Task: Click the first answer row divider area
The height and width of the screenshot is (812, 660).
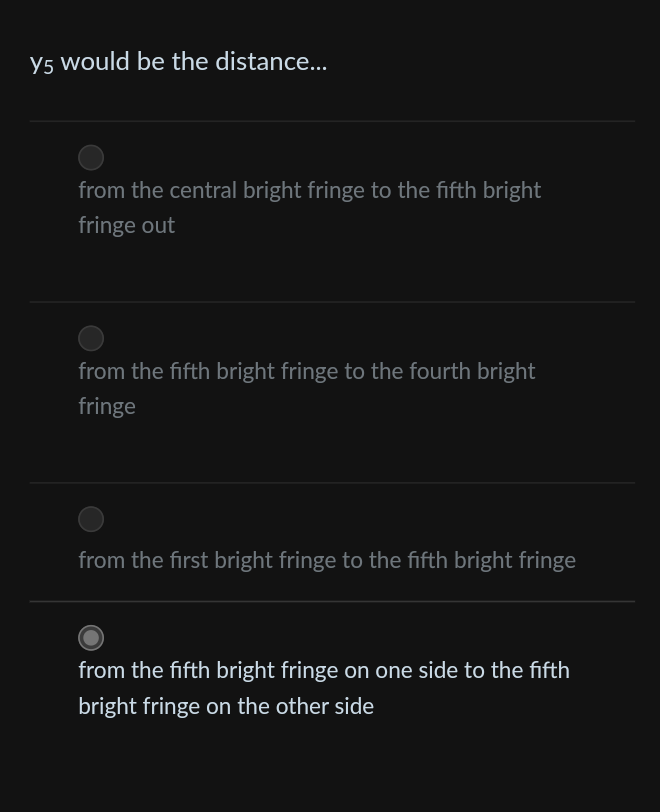Action: pyautogui.click(x=332, y=123)
